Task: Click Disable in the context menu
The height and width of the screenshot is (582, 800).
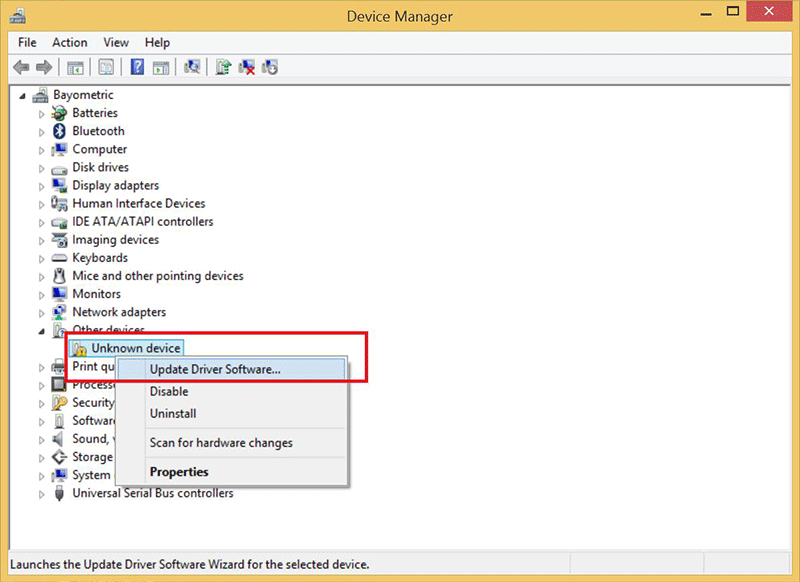Action: [169, 391]
